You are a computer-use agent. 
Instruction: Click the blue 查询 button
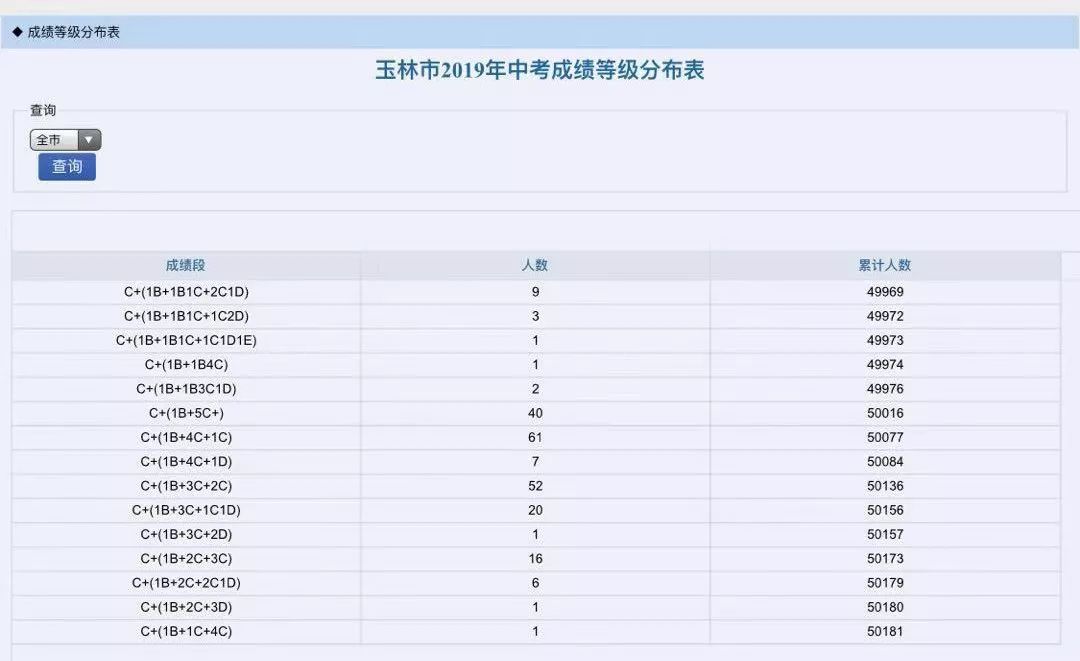[x=67, y=167]
